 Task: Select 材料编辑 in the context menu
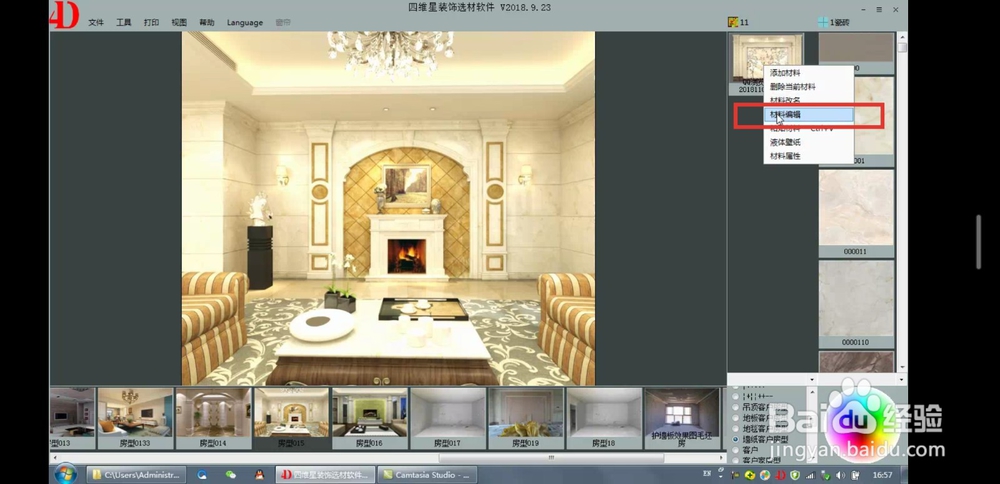[x=809, y=115]
